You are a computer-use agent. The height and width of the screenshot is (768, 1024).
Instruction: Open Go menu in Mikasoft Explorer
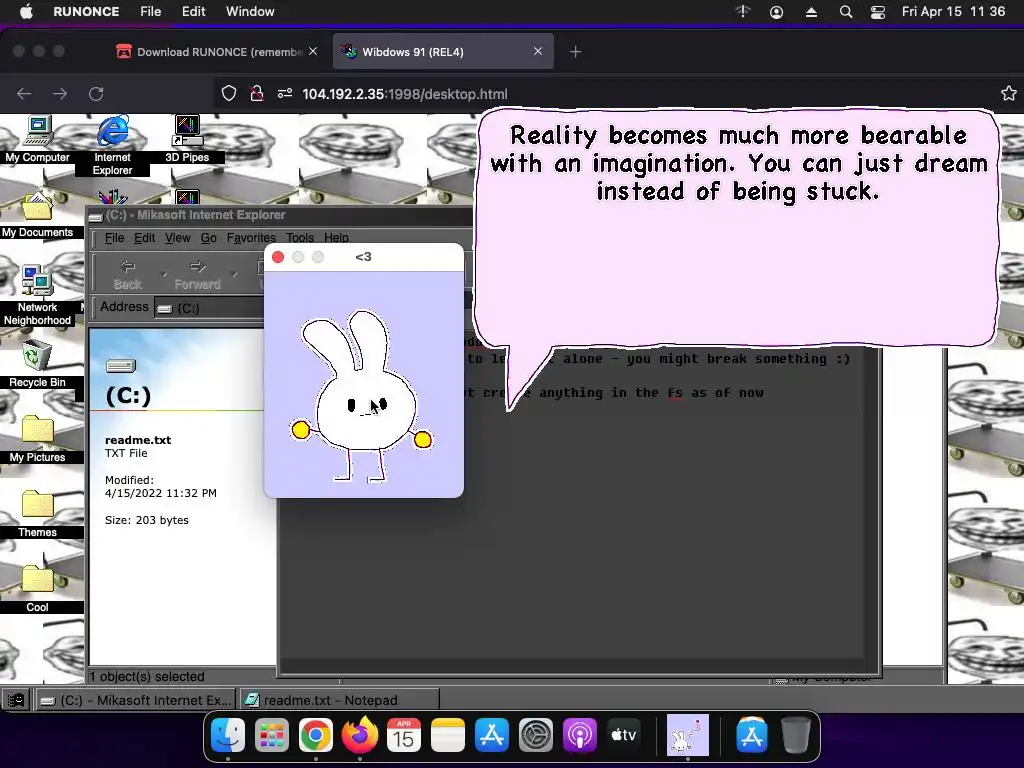pyautogui.click(x=208, y=238)
